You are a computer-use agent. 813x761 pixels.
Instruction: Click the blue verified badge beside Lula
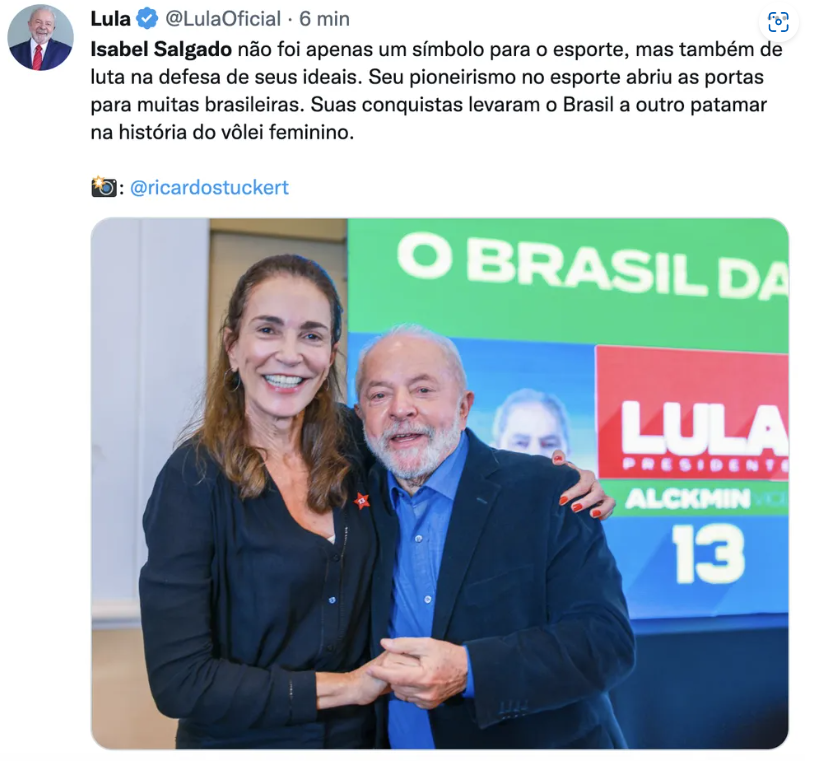[147, 19]
